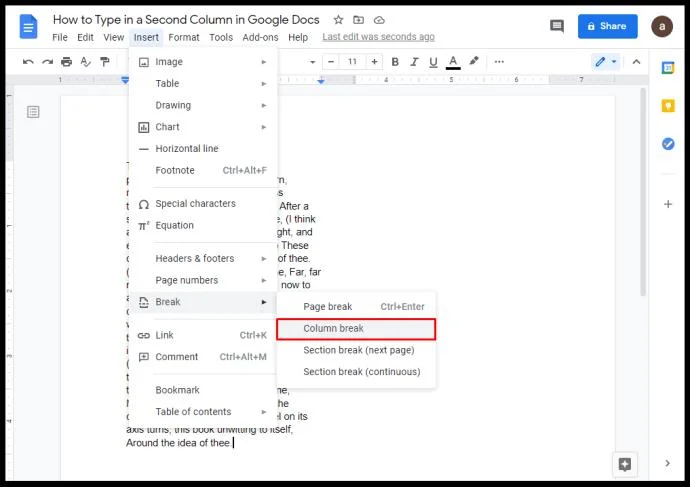Open the comment history icon

coord(557,26)
